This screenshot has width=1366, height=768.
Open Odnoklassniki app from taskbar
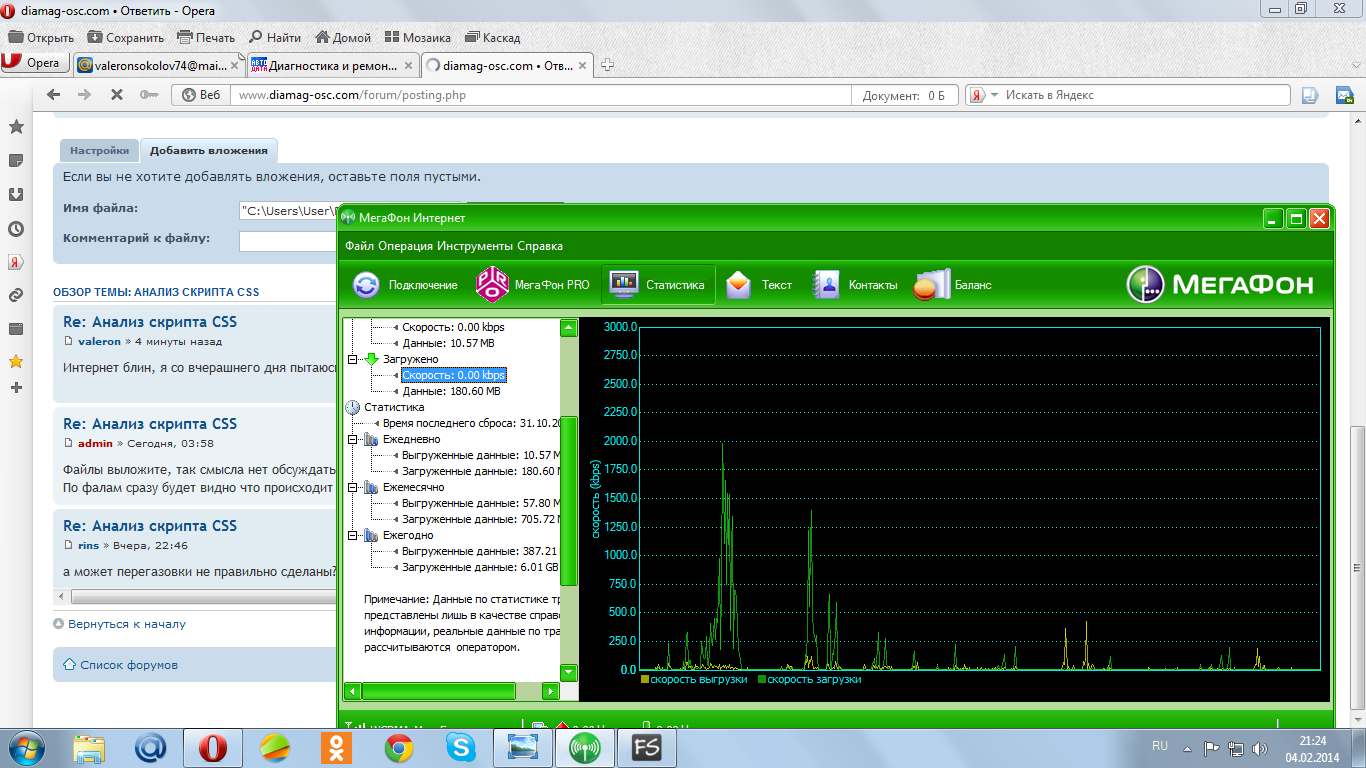[336, 747]
